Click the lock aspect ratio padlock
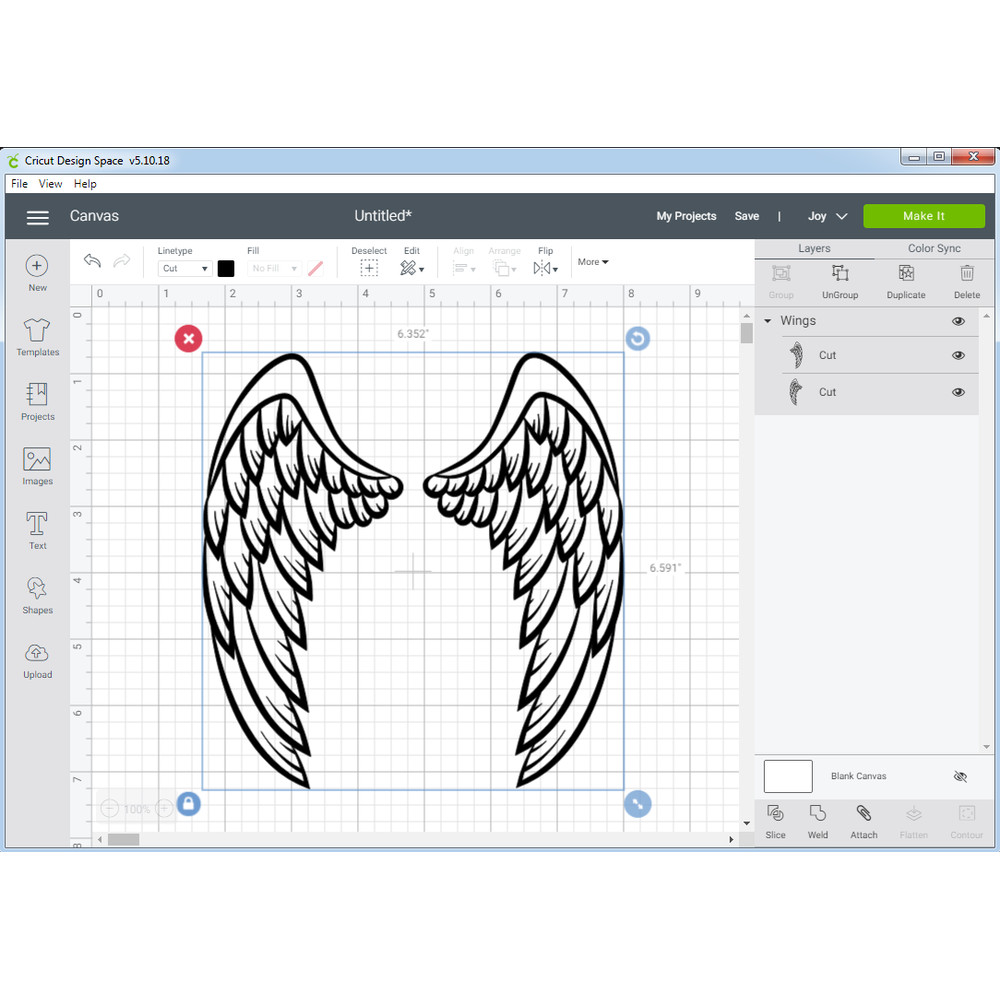Image resolution: width=1000 pixels, height=1000 pixels. (x=188, y=804)
